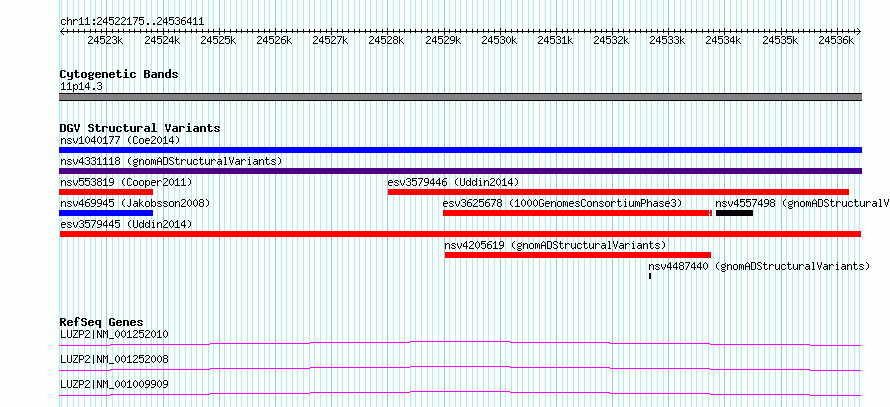This screenshot has width=890, height=407.
Task: Open the LUZP2|NM_001252008 gene label
Action: pos(114,359)
